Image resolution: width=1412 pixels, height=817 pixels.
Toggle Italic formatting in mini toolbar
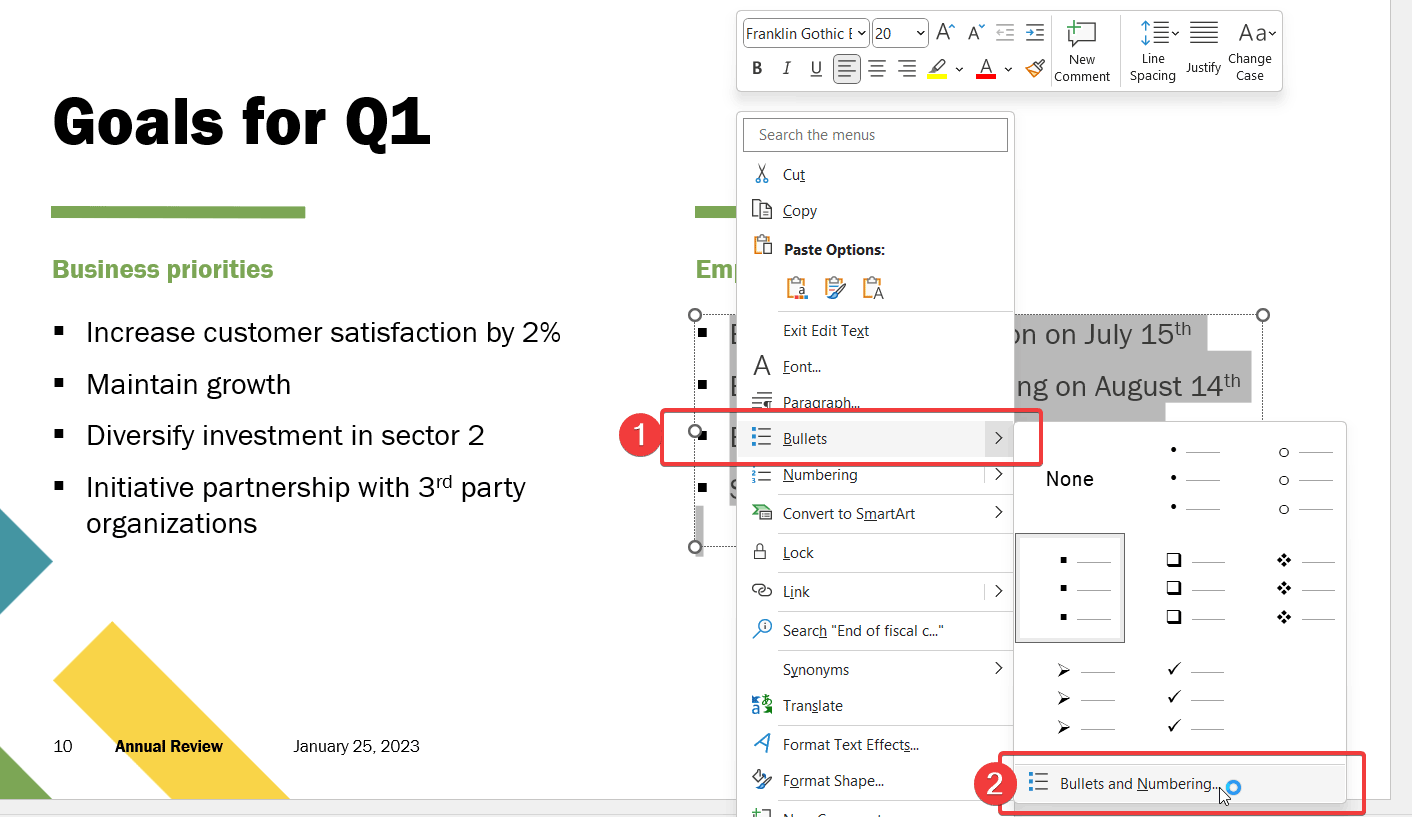(787, 68)
